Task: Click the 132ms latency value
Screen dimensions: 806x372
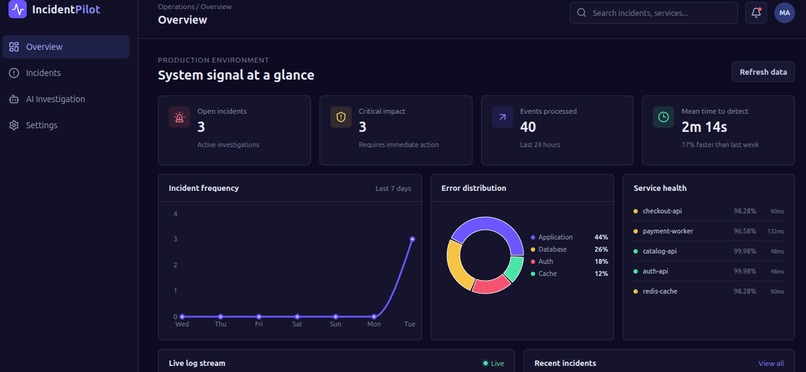Action: click(776, 232)
